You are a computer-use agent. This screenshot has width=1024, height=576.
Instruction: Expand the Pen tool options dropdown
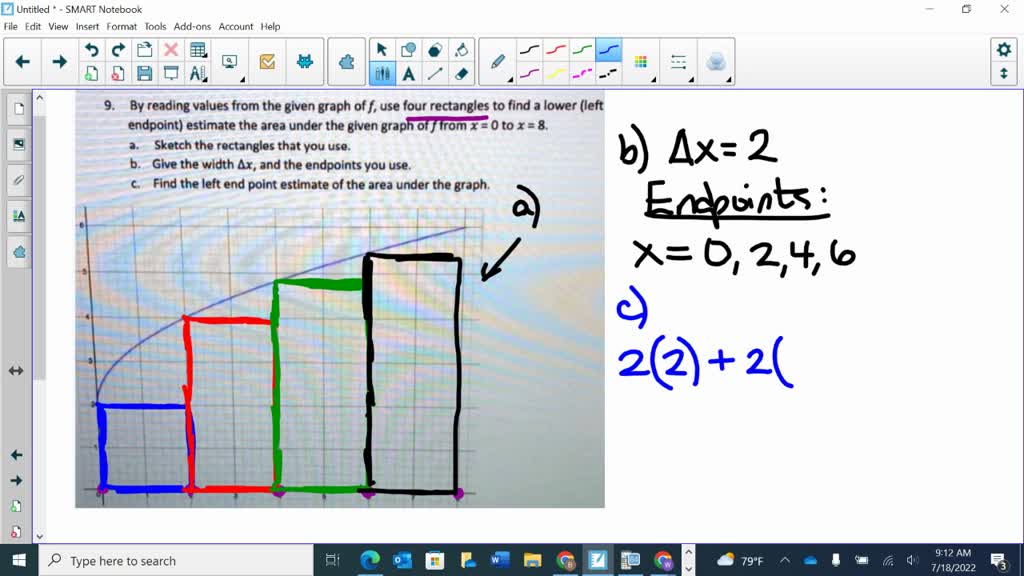511,80
